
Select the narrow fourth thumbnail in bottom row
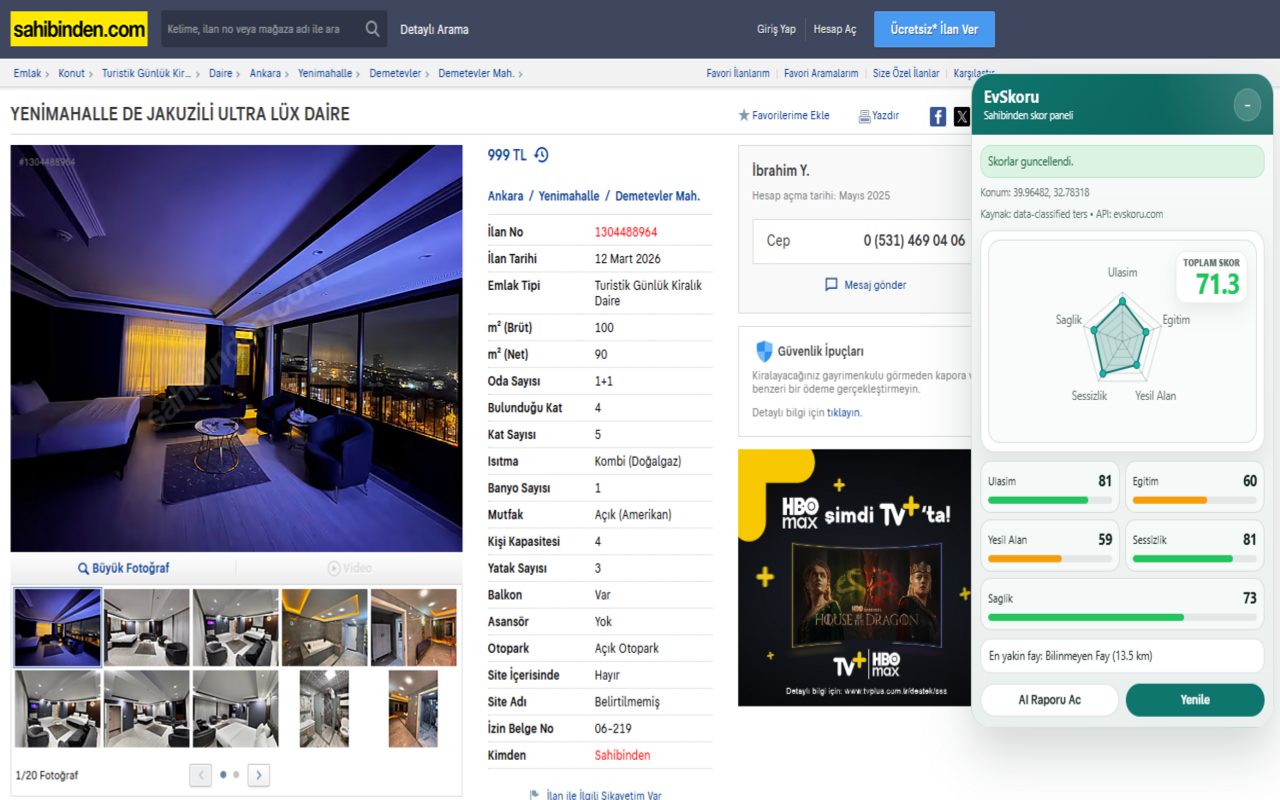pyautogui.click(x=325, y=709)
